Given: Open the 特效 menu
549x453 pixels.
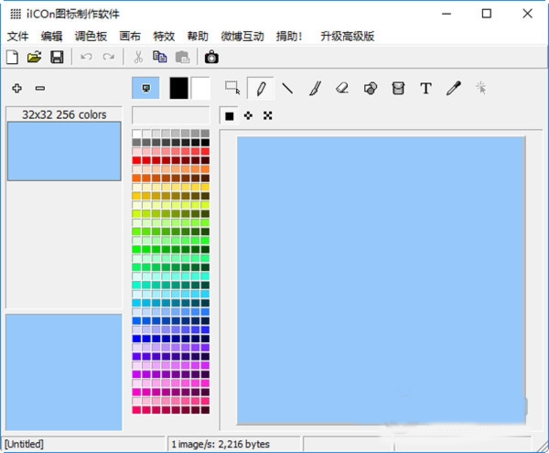Looking at the screenshot, I should point(164,36).
